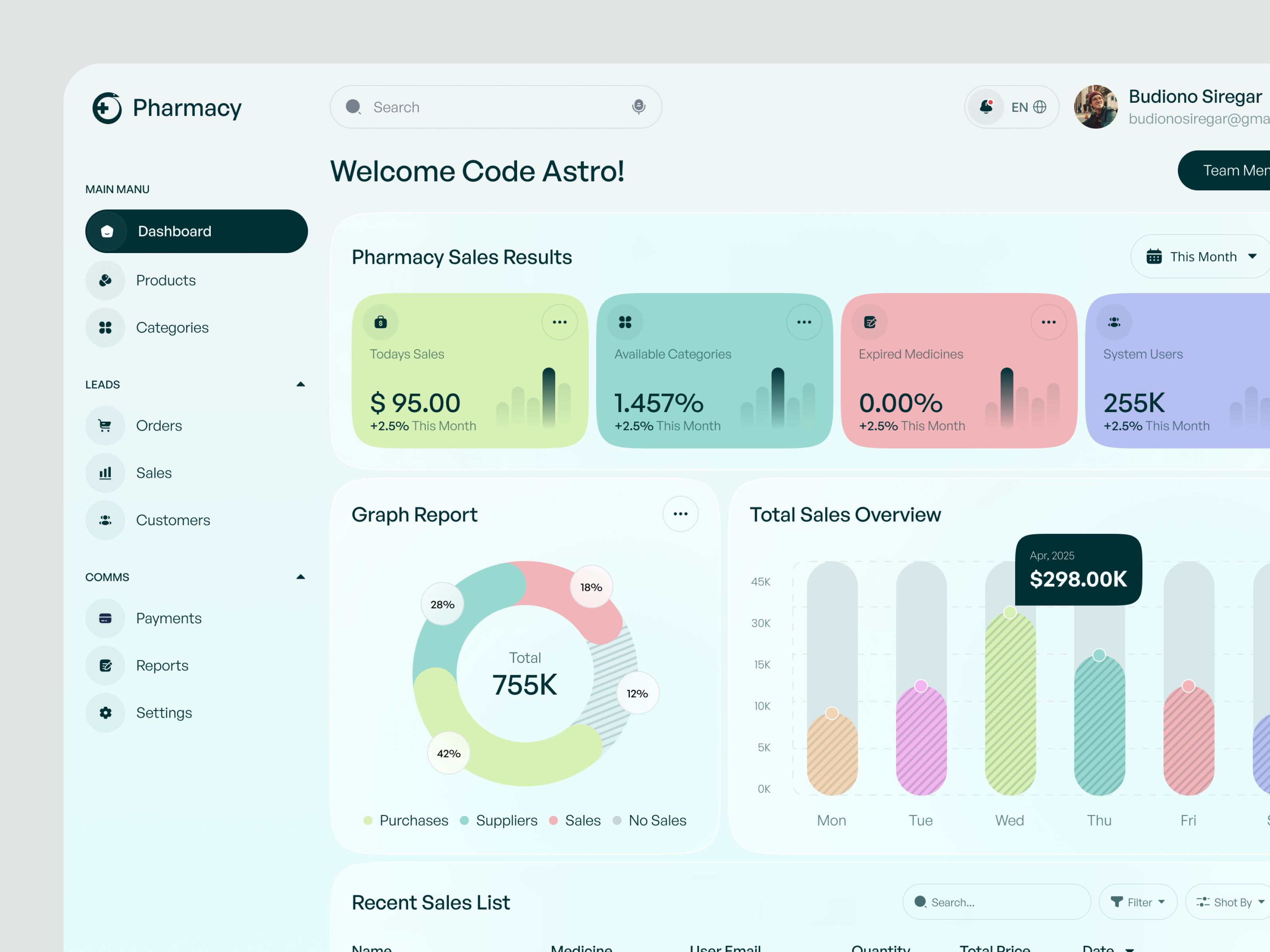This screenshot has width=1270, height=952.
Task: Select the Sales bar-chart icon
Action: coord(105,473)
